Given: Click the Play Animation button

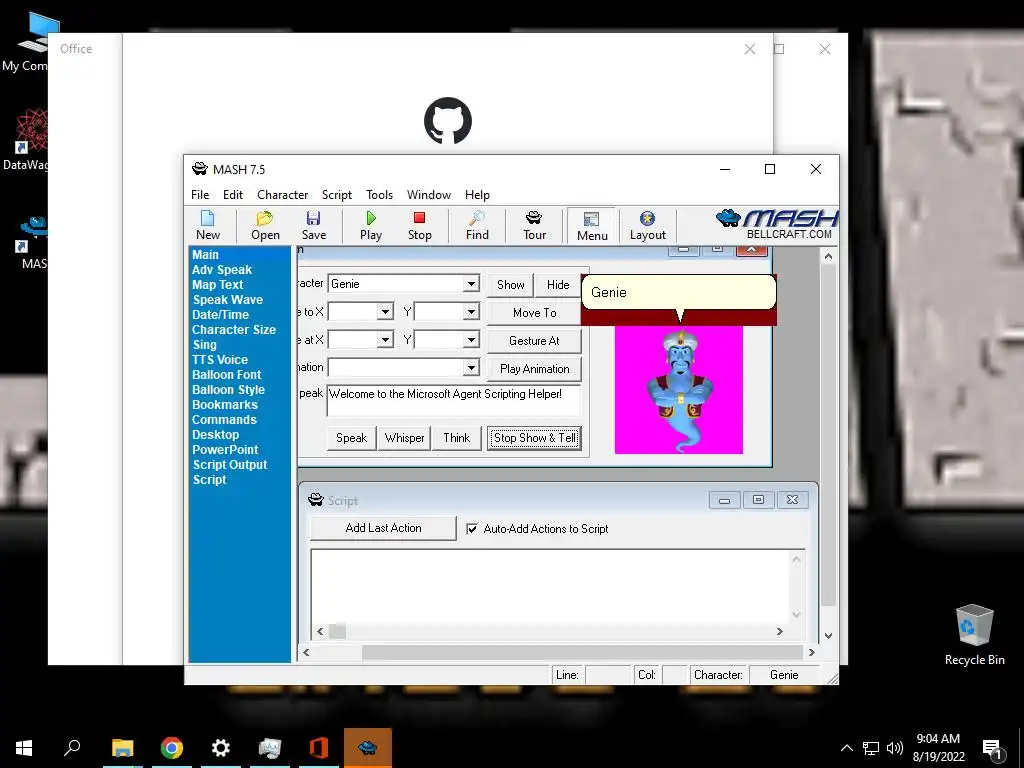Looking at the screenshot, I should (x=534, y=369).
